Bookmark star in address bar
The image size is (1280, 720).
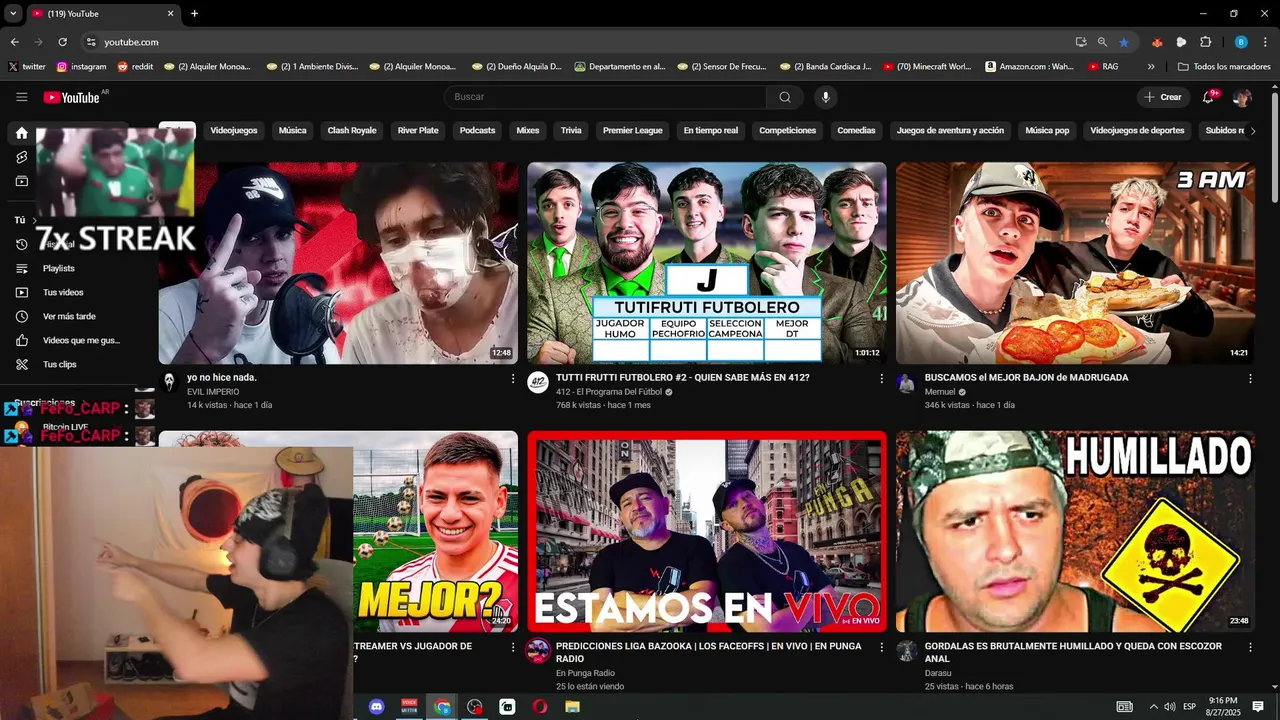coord(1124,42)
